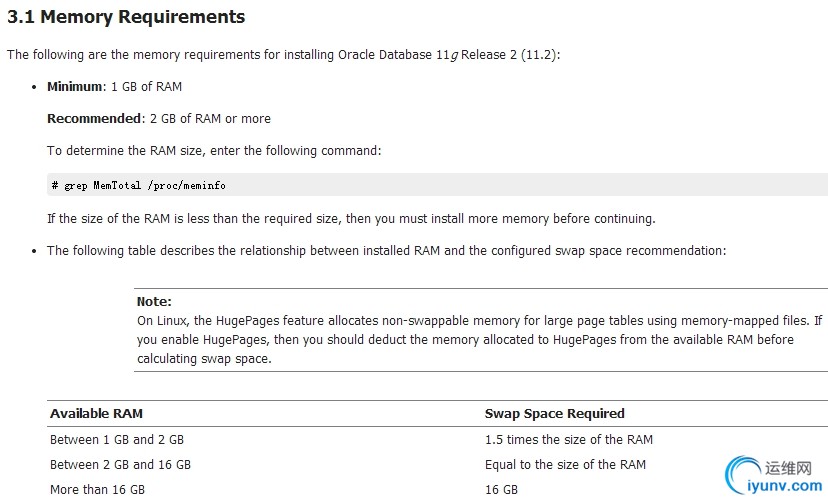
Task: Click the "Swap Space Required" table header
Action: [554, 414]
